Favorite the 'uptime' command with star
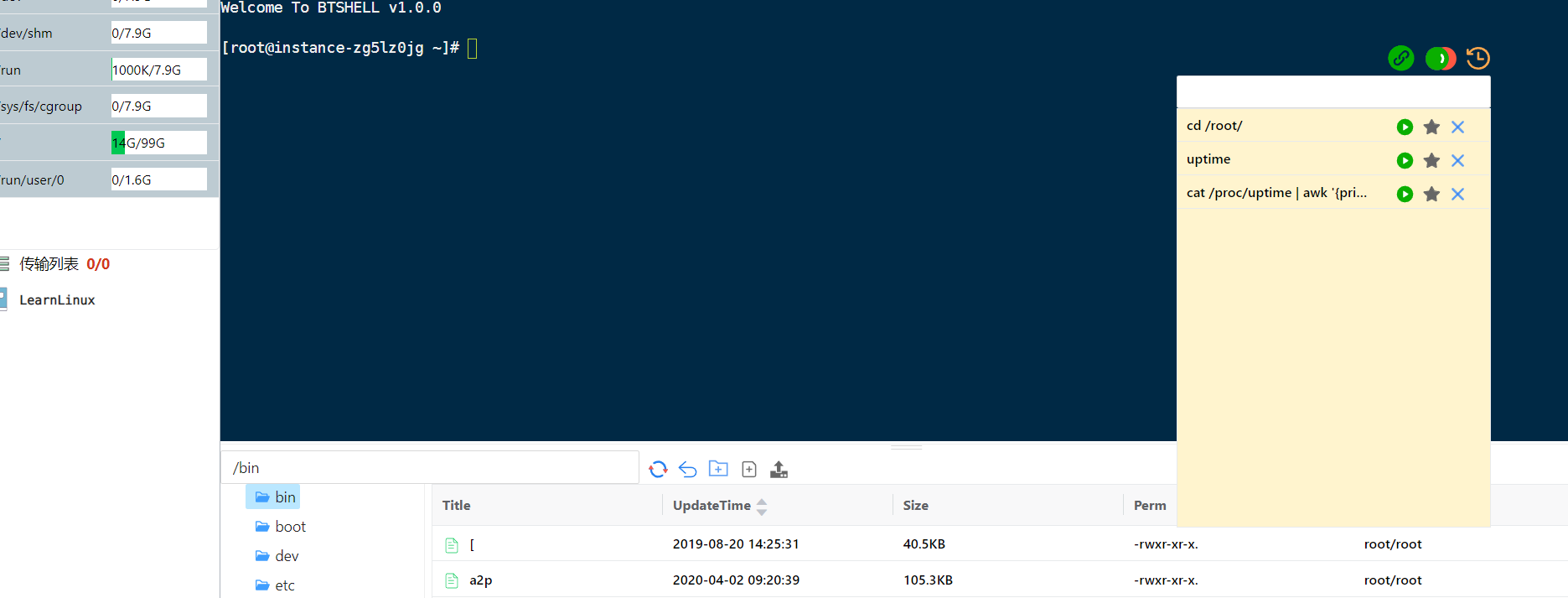1568x598 pixels. 1431,160
